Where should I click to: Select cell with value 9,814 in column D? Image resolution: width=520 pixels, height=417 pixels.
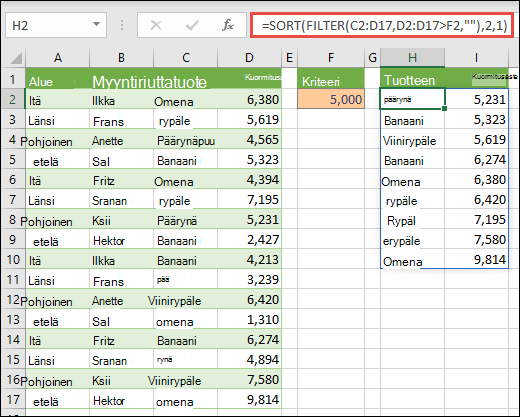(249, 399)
